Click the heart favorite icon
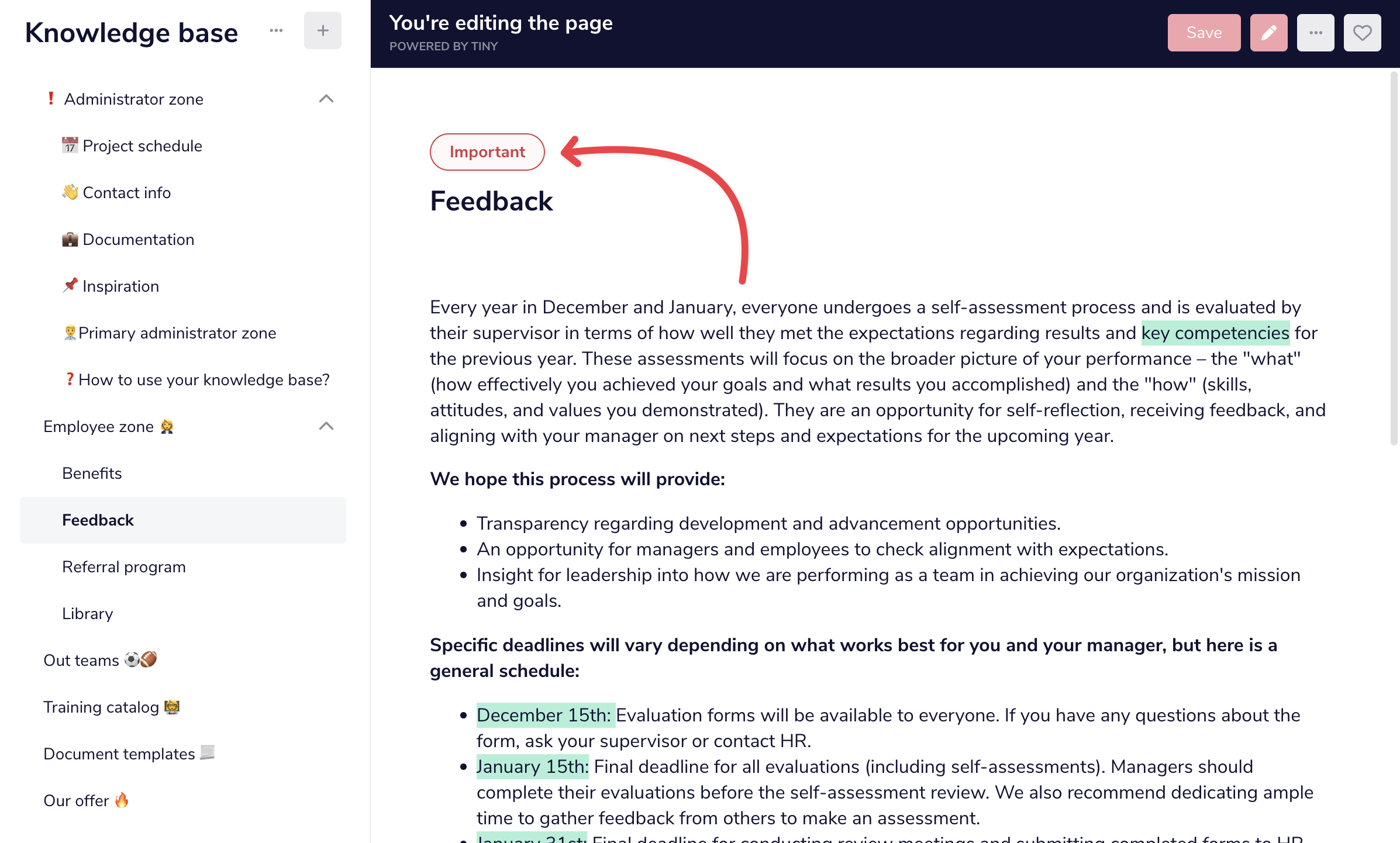 coord(1362,33)
